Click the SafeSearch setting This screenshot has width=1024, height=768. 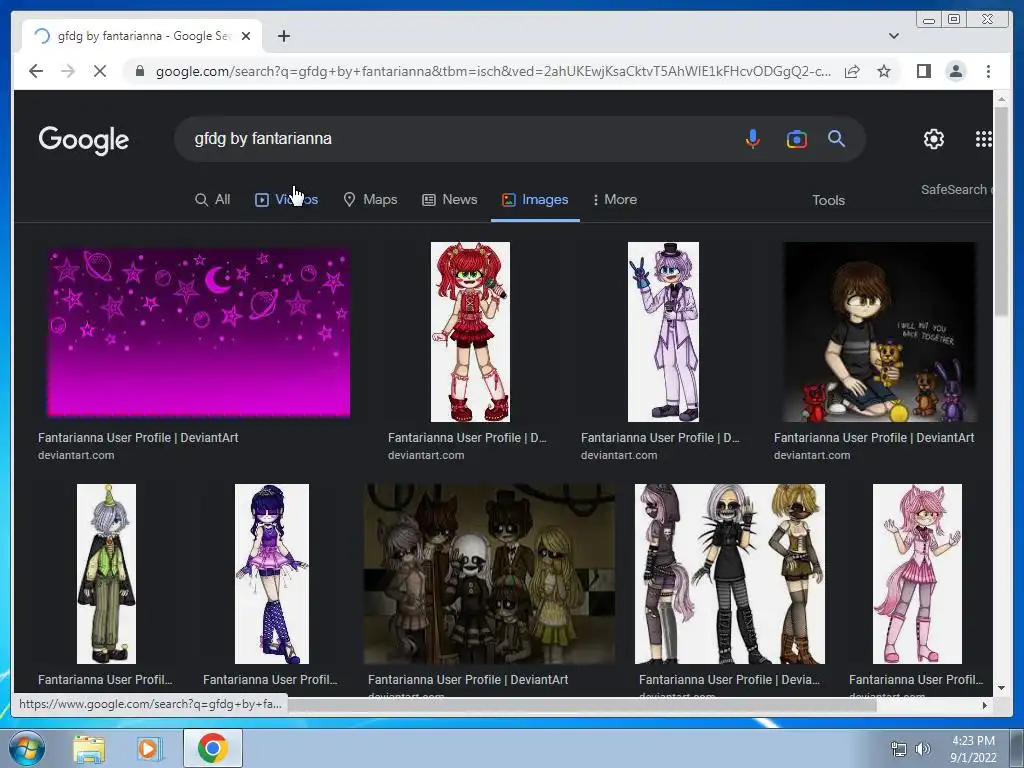(956, 189)
